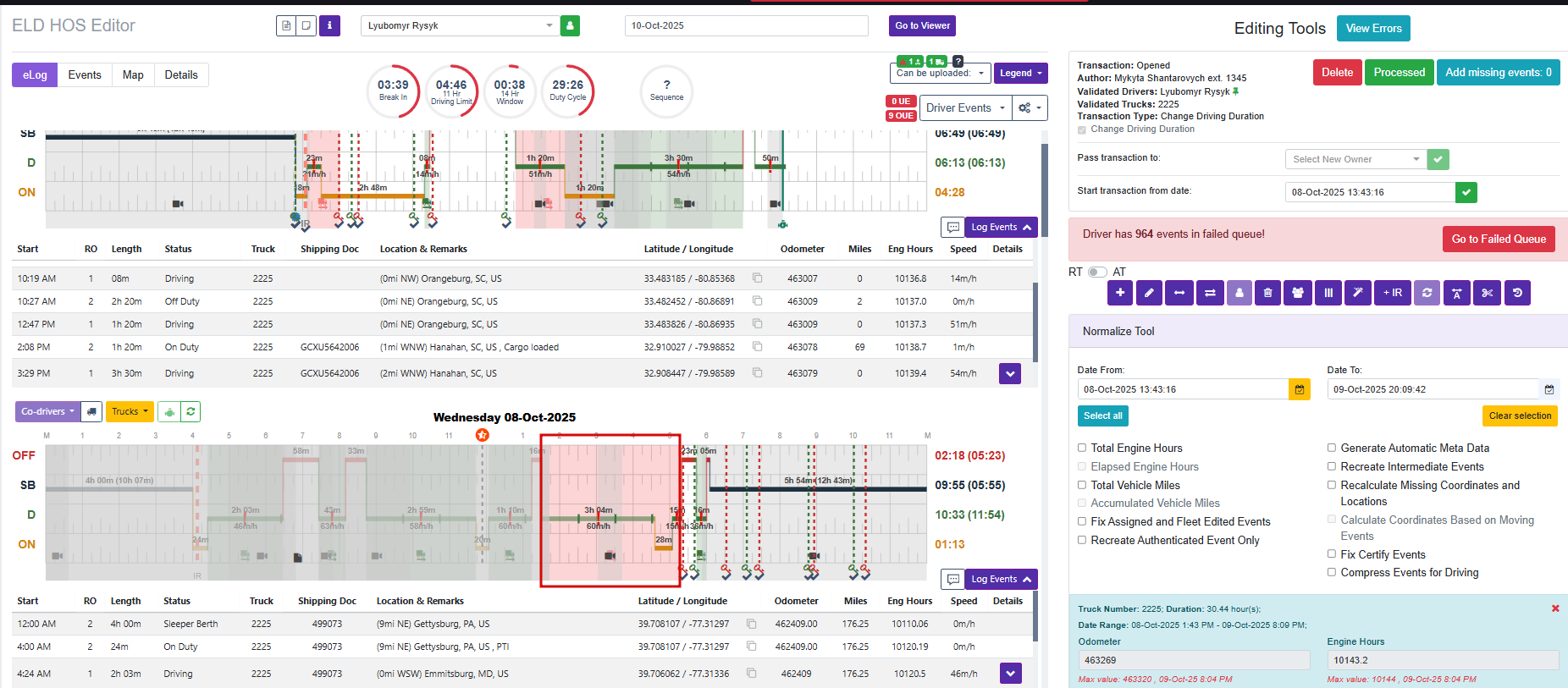The image size is (1568, 688).
Task: Click the single person tool button
Action: tap(1239, 293)
